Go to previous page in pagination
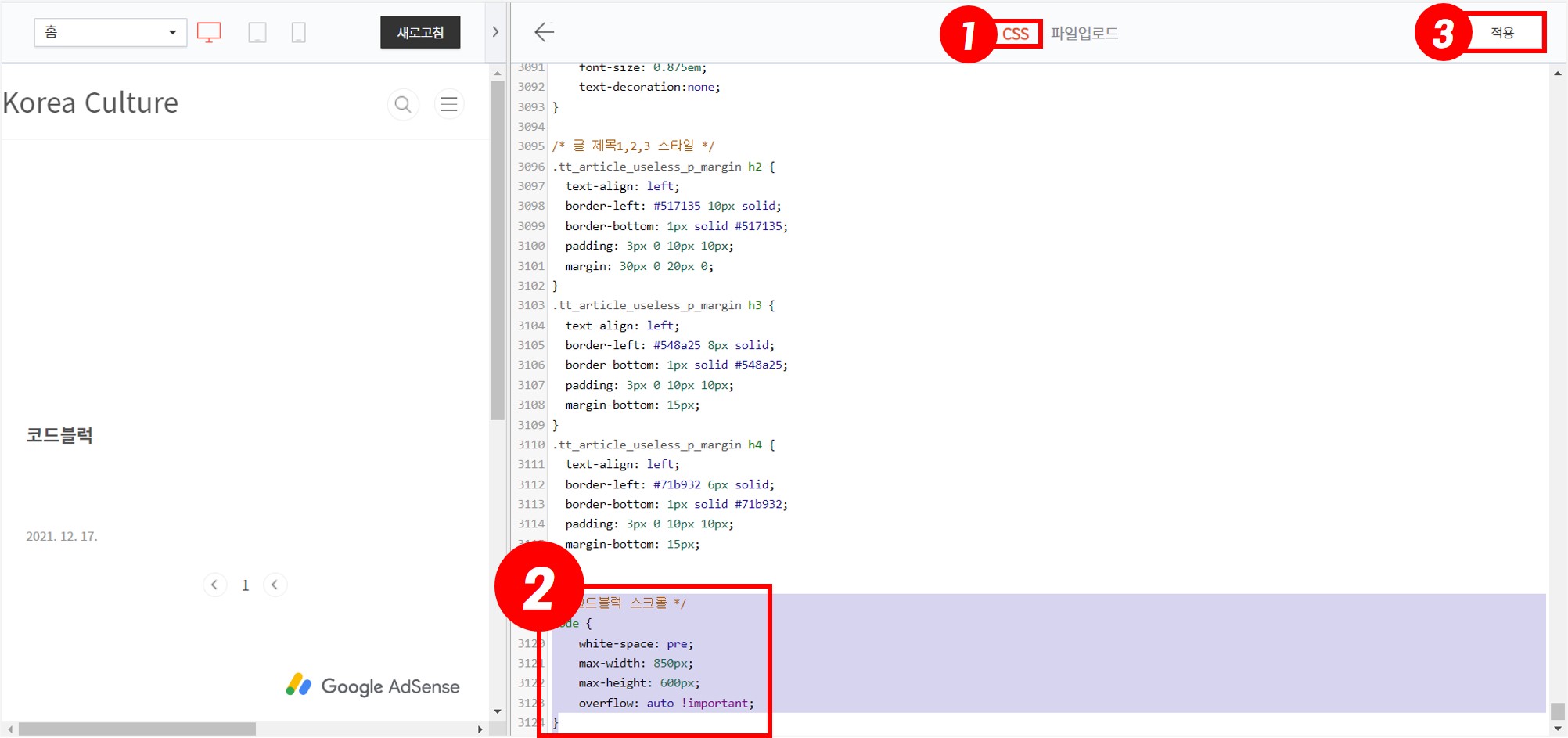This screenshot has height=738, width=1568. (x=214, y=585)
